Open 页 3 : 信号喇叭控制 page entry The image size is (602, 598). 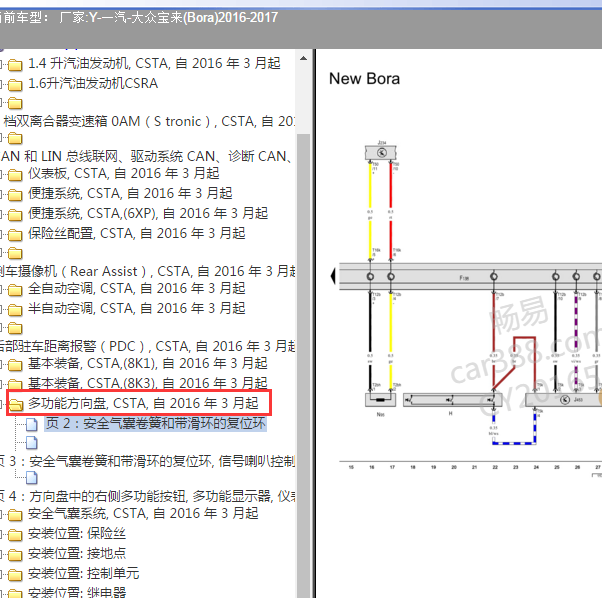pos(147,461)
